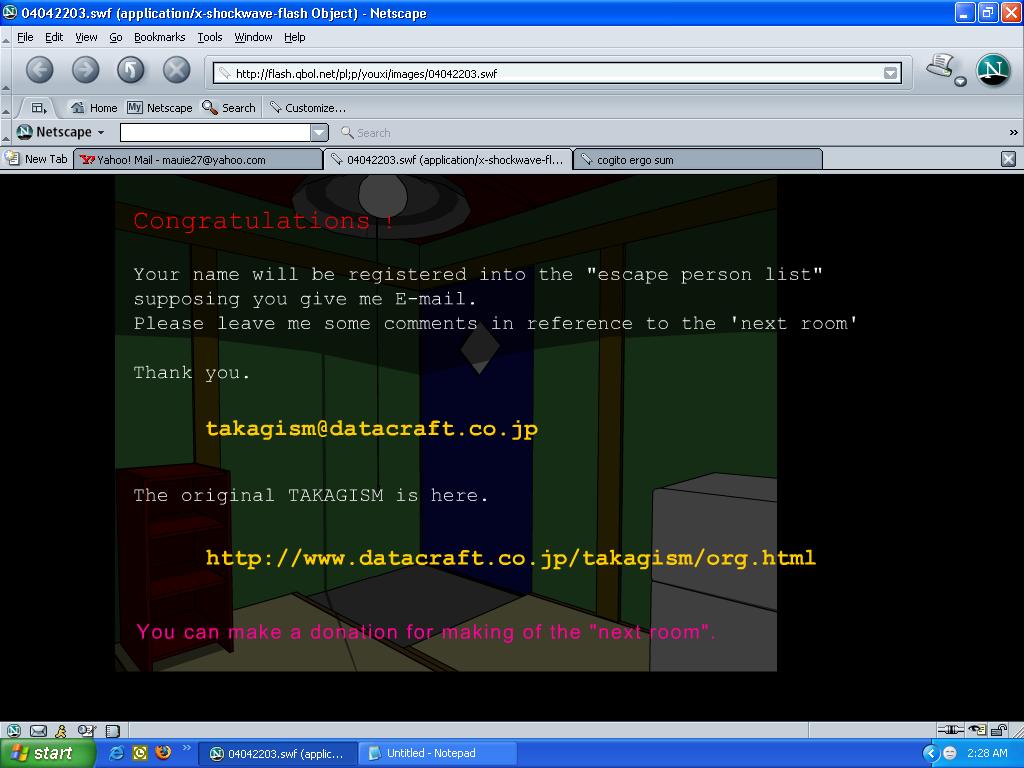Click the Reload page button
This screenshot has width=1024, height=768.
point(131,70)
